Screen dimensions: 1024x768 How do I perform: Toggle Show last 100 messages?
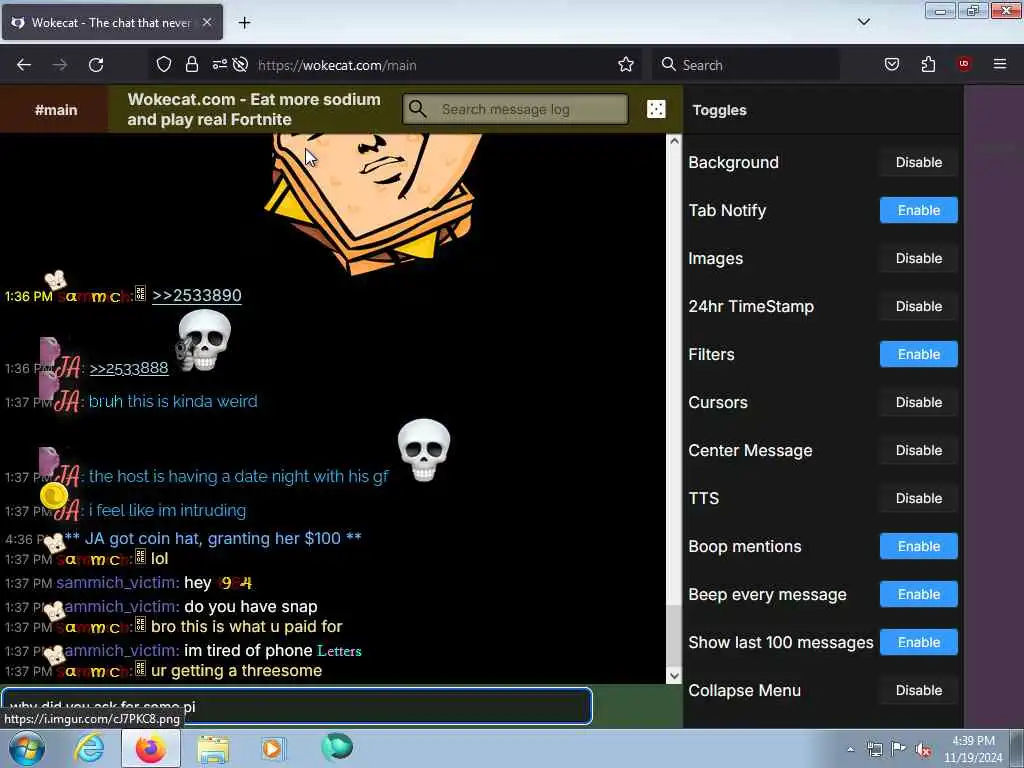click(x=918, y=642)
